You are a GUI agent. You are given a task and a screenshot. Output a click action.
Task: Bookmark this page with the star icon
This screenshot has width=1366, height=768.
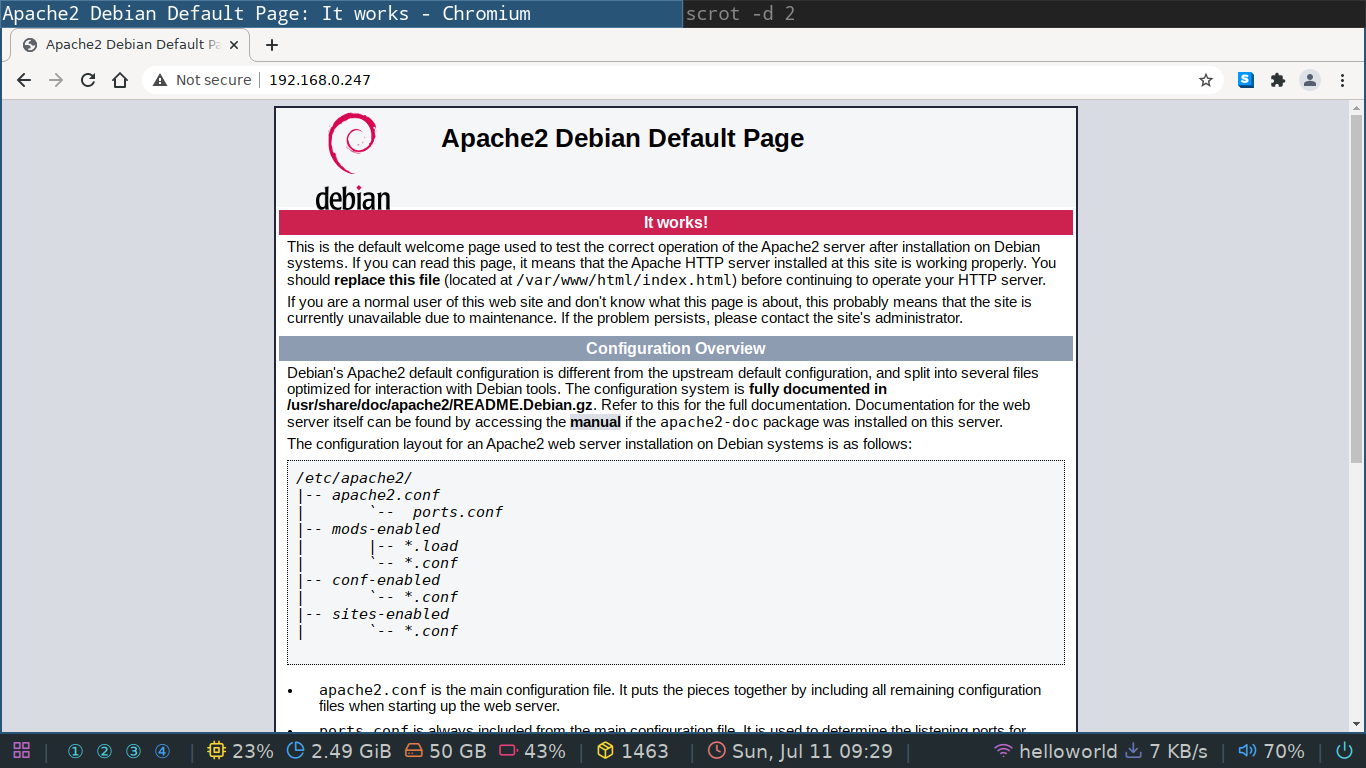[1206, 80]
